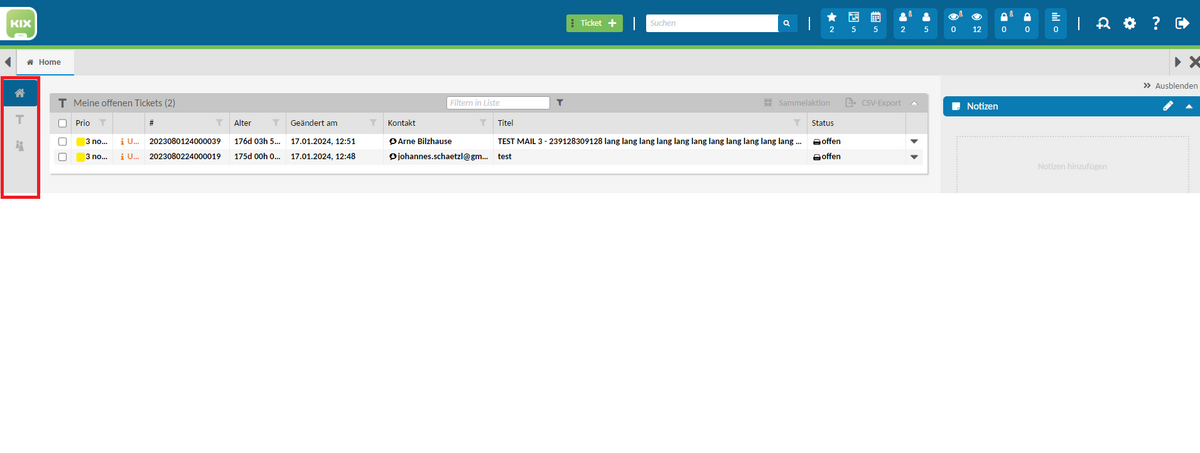Click the logout icon in header
The width and height of the screenshot is (1200, 453).
(1180, 23)
